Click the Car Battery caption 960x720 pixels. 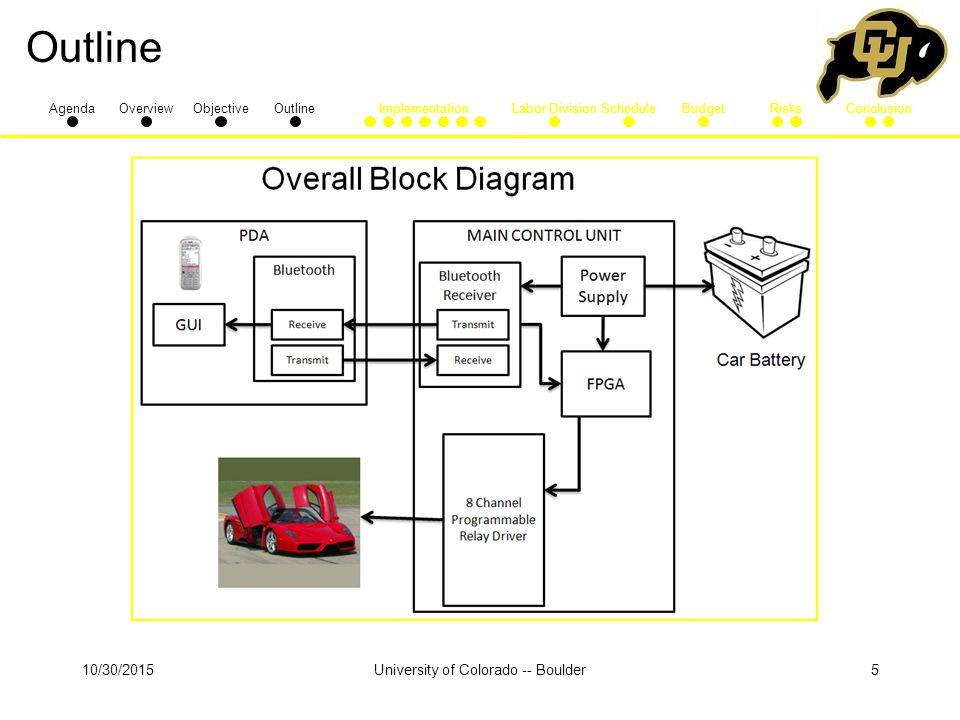coord(760,359)
